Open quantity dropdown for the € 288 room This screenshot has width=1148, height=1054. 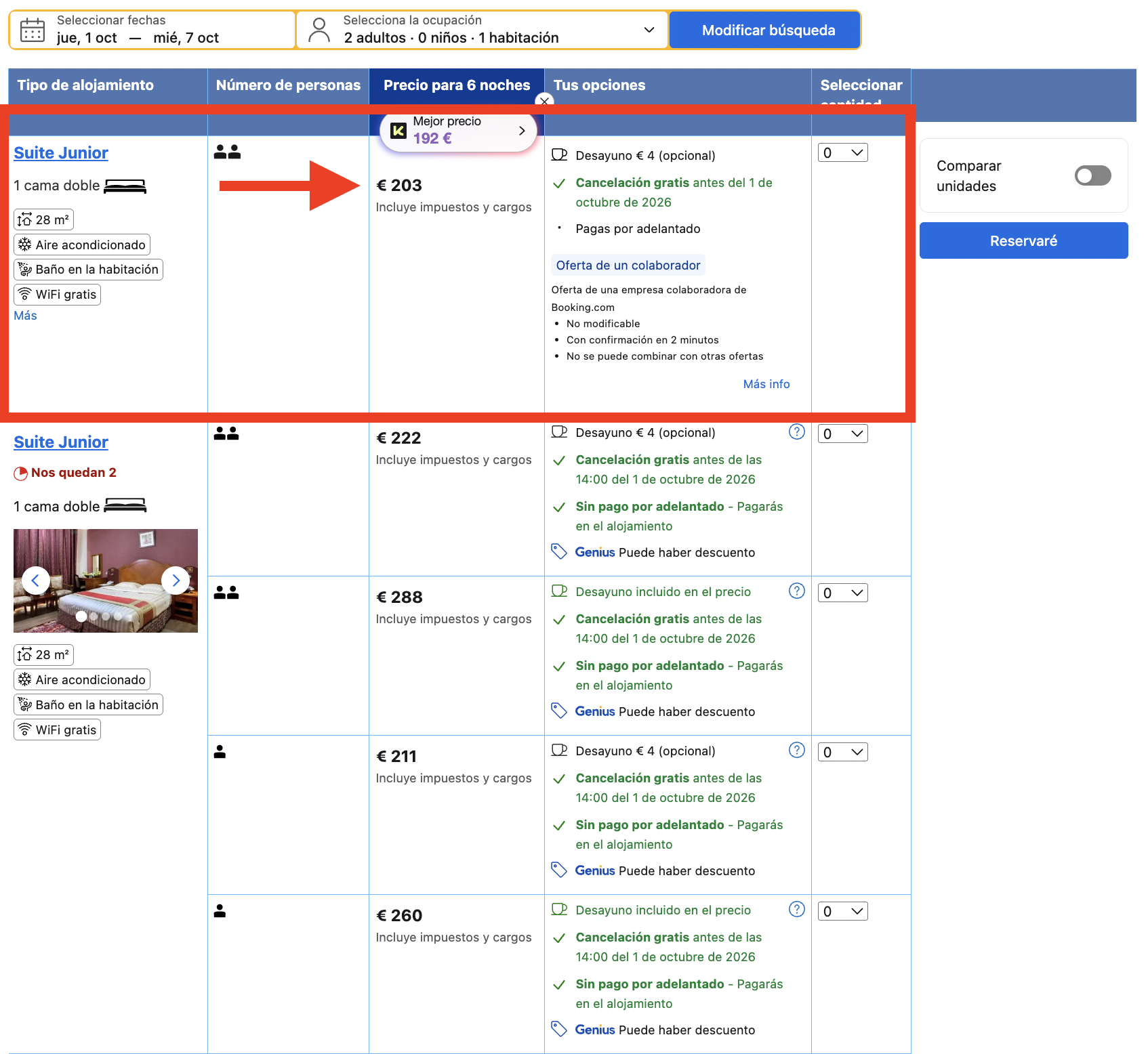[843, 593]
